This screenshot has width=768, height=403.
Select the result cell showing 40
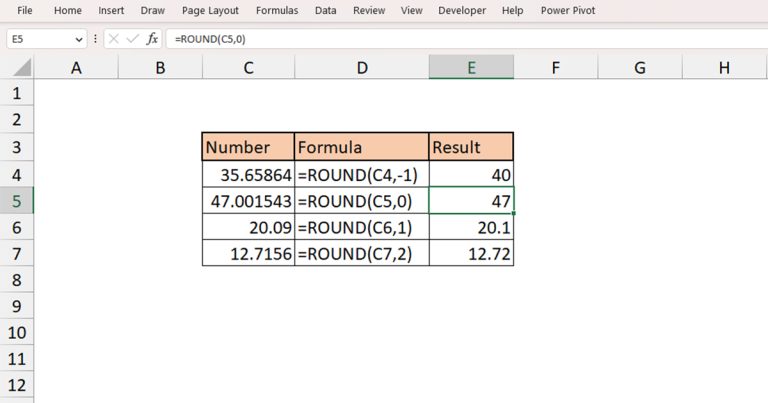coord(471,174)
